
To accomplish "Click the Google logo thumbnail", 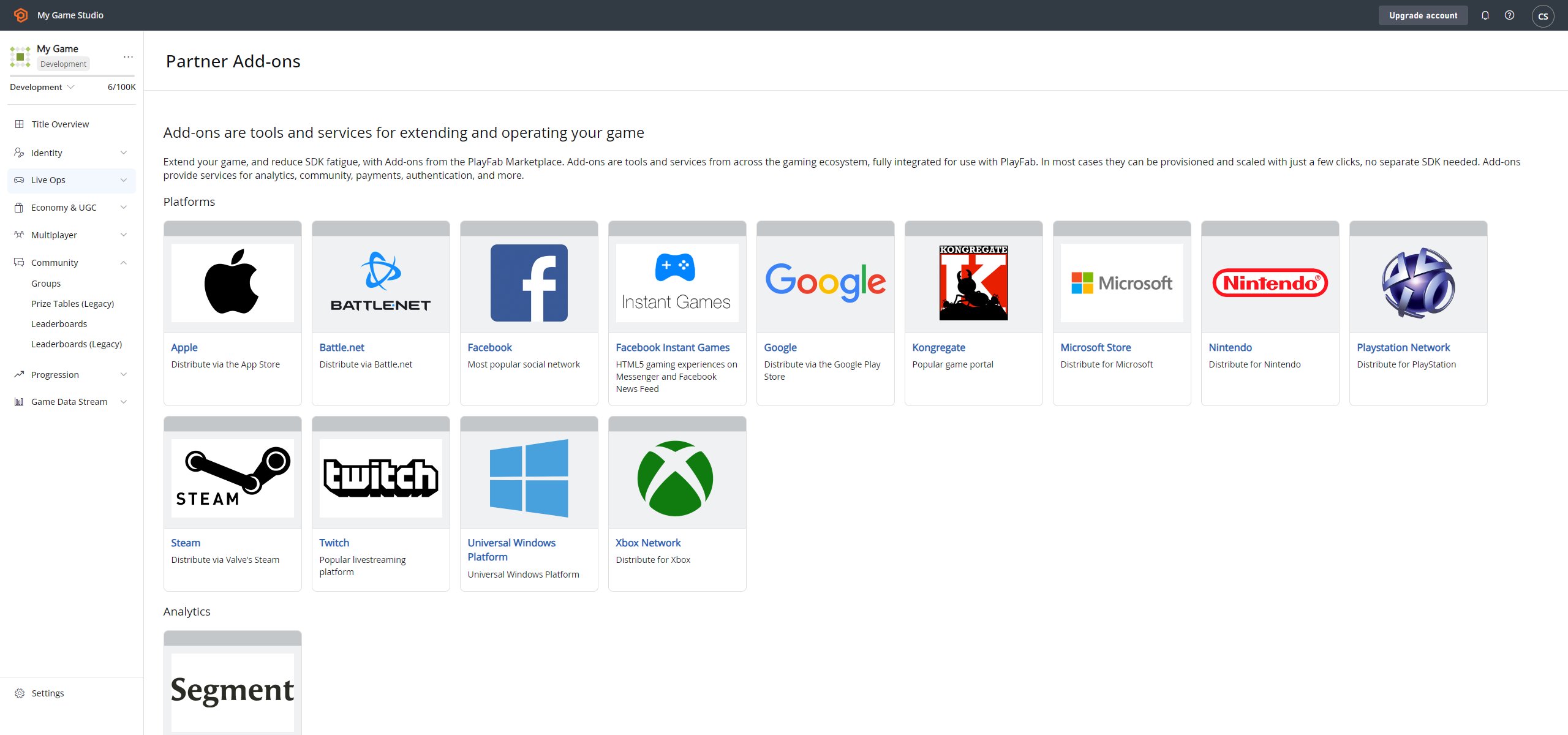I will point(826,283).
